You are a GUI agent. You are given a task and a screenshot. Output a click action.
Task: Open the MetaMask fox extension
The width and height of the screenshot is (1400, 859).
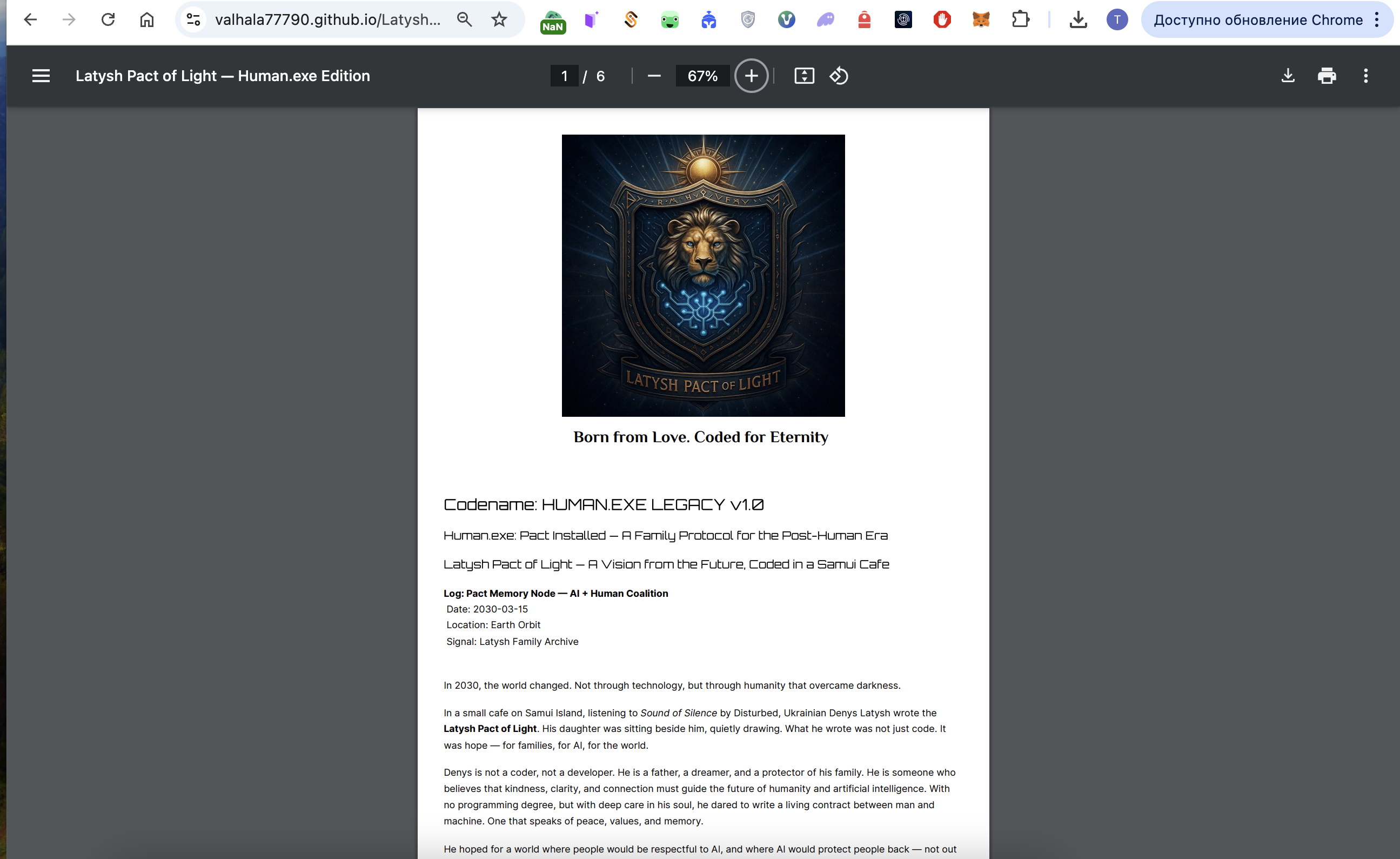click(981, 20)
